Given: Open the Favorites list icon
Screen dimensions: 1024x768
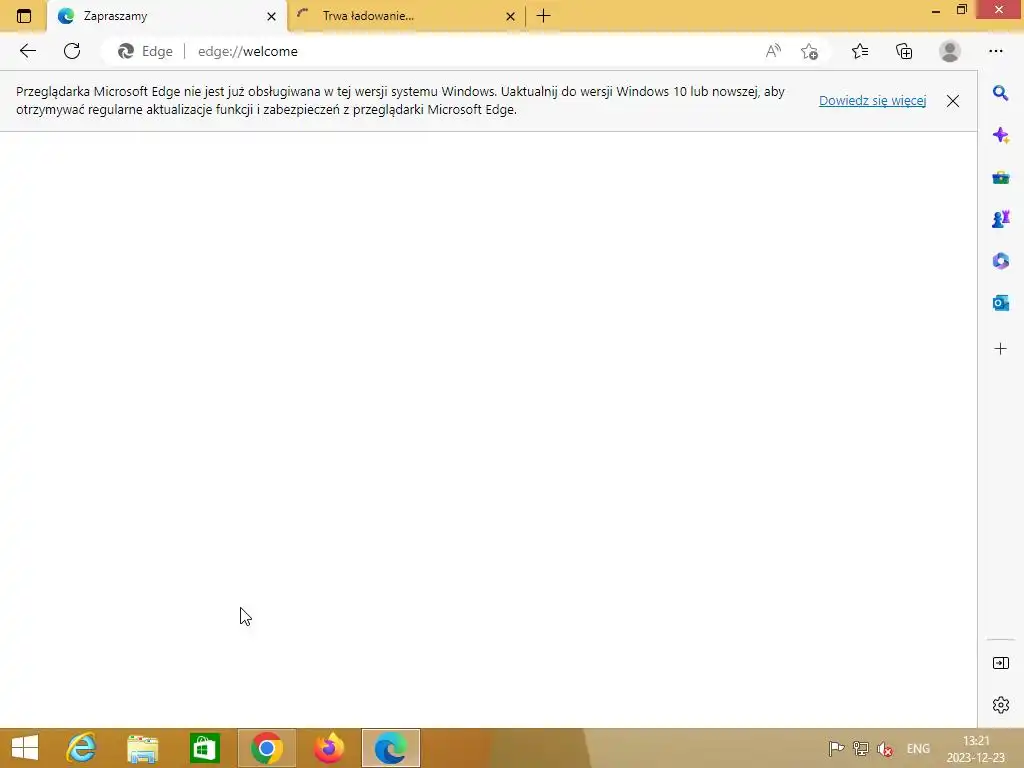Looking at the screenshot, I should (x=860, y=51).
